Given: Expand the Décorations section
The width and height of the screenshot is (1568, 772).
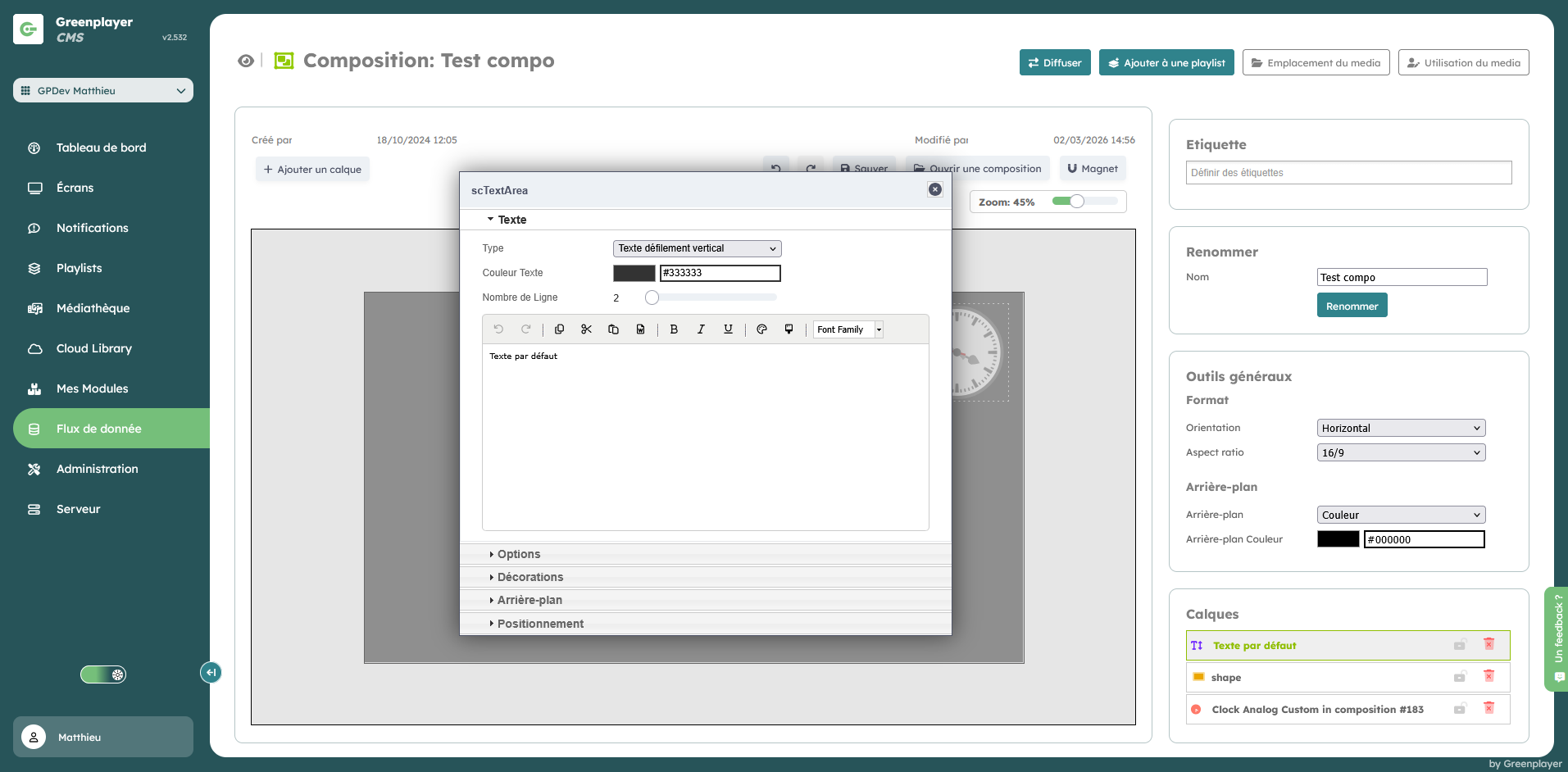Looking at the screenshot, I should pyautogui.click(x=529, y=577).
